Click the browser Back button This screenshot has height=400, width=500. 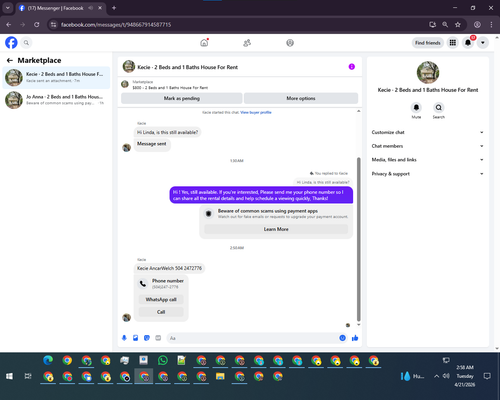point(9,25)
